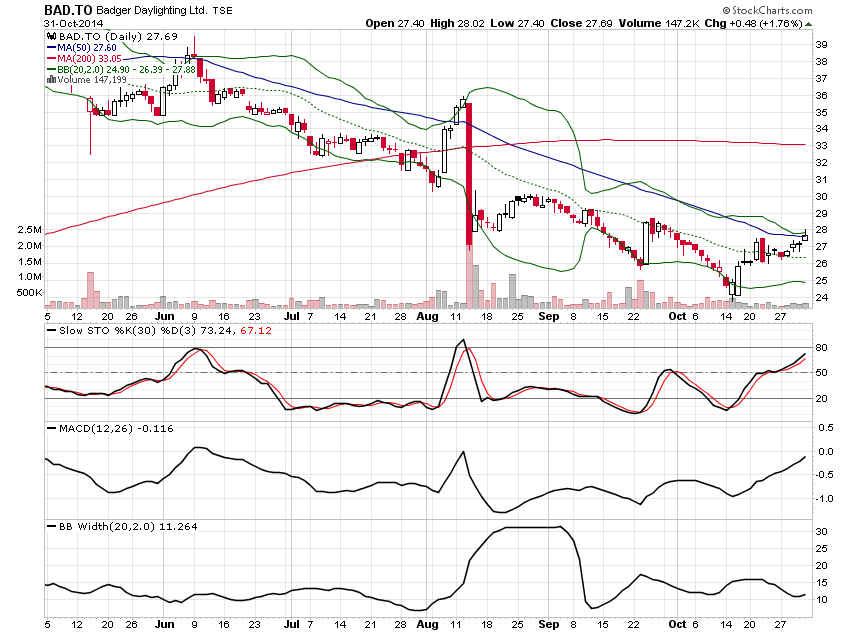Click the Low 27.40 value
The image size is (850, 633).
point(517,23)
